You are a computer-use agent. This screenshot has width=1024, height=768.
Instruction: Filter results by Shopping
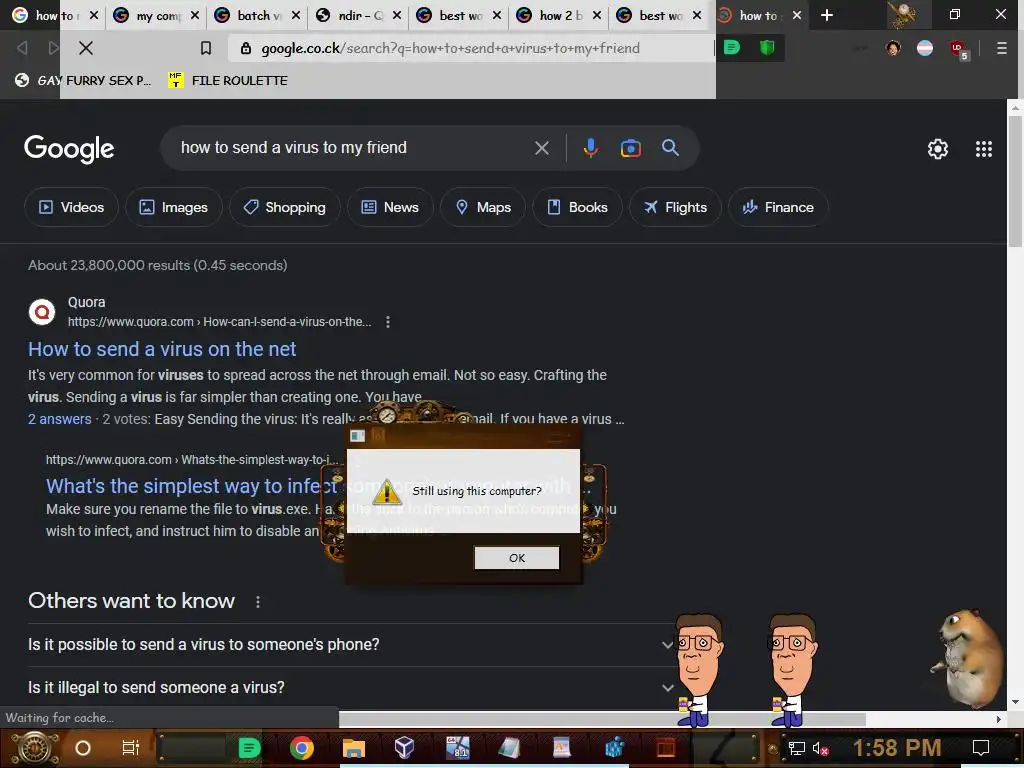point(285,207)
